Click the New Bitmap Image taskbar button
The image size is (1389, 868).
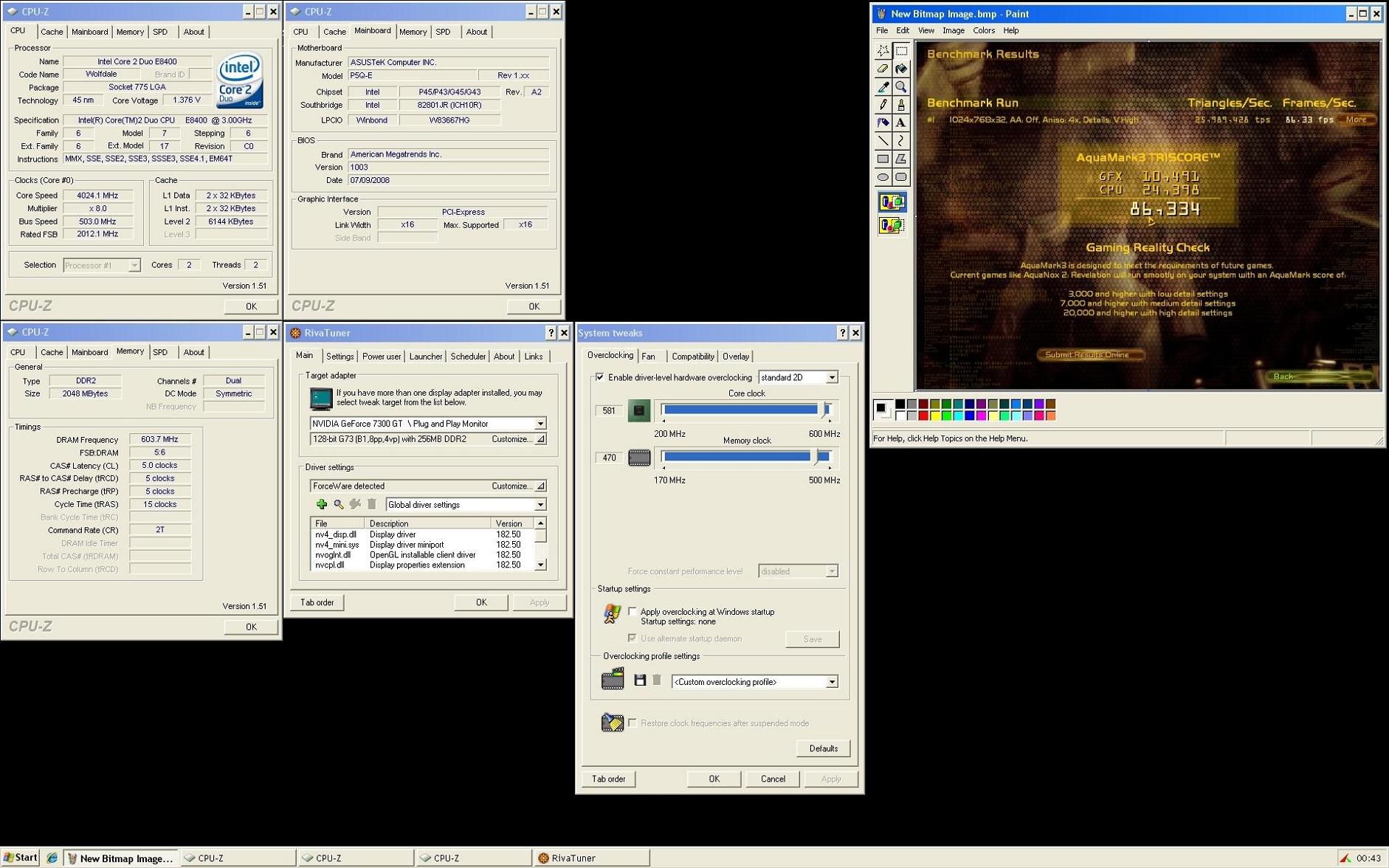point(120,858)
